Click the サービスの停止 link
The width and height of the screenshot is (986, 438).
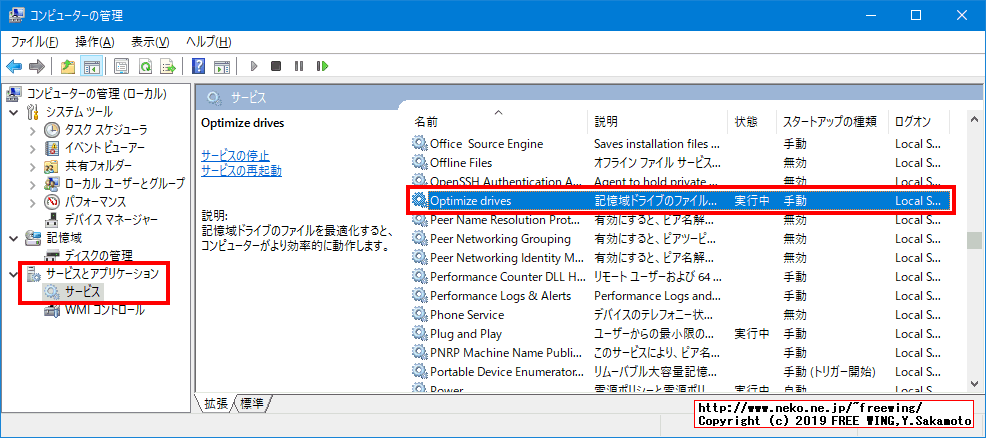tap(235, 156)
